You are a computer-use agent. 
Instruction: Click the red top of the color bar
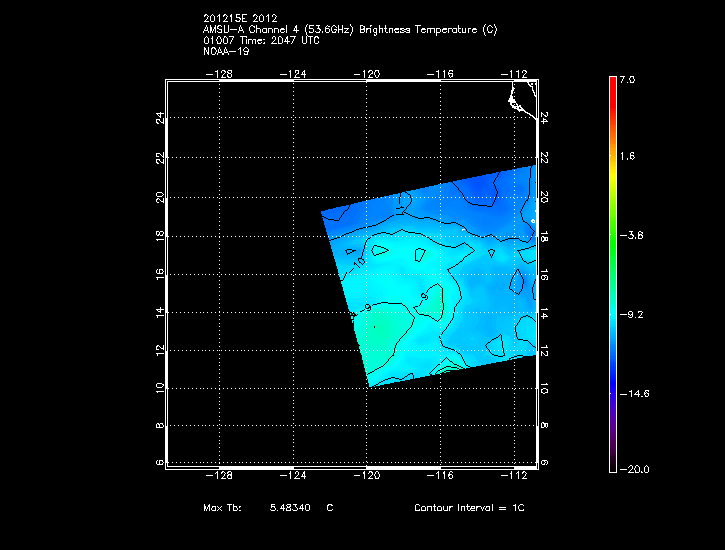pos(612,82)
